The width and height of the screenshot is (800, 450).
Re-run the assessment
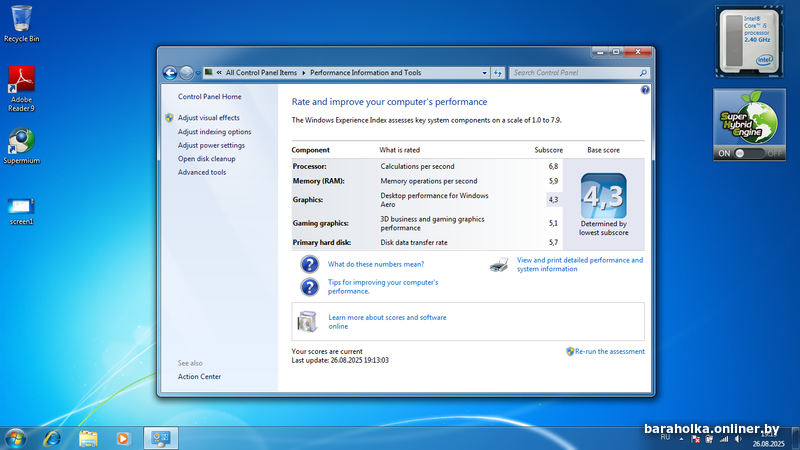pos(609,352)
